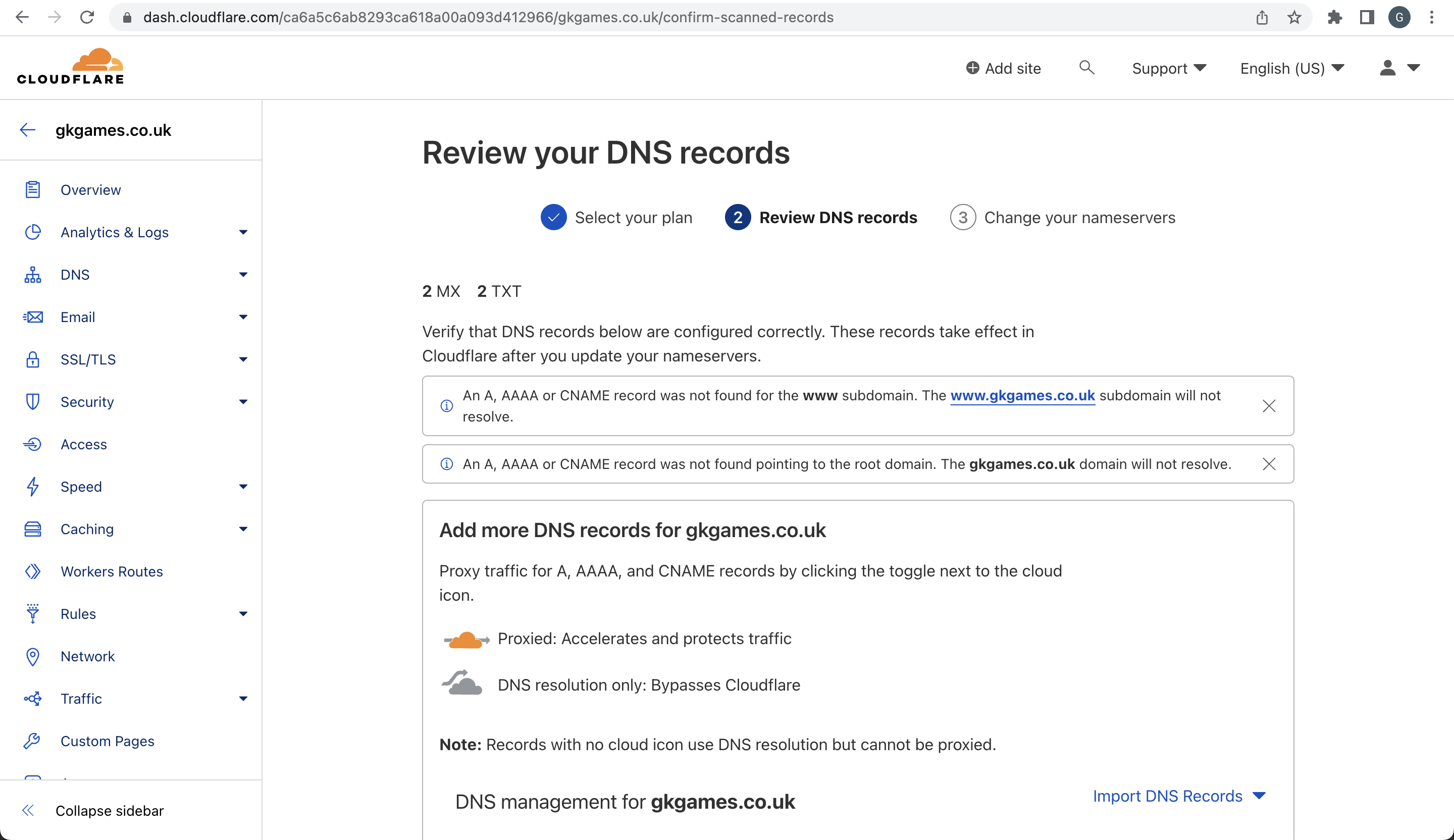Screen dimensions: 1454x840
Task: Click the DNS network tree icon
Action: [x=33, y=275]
